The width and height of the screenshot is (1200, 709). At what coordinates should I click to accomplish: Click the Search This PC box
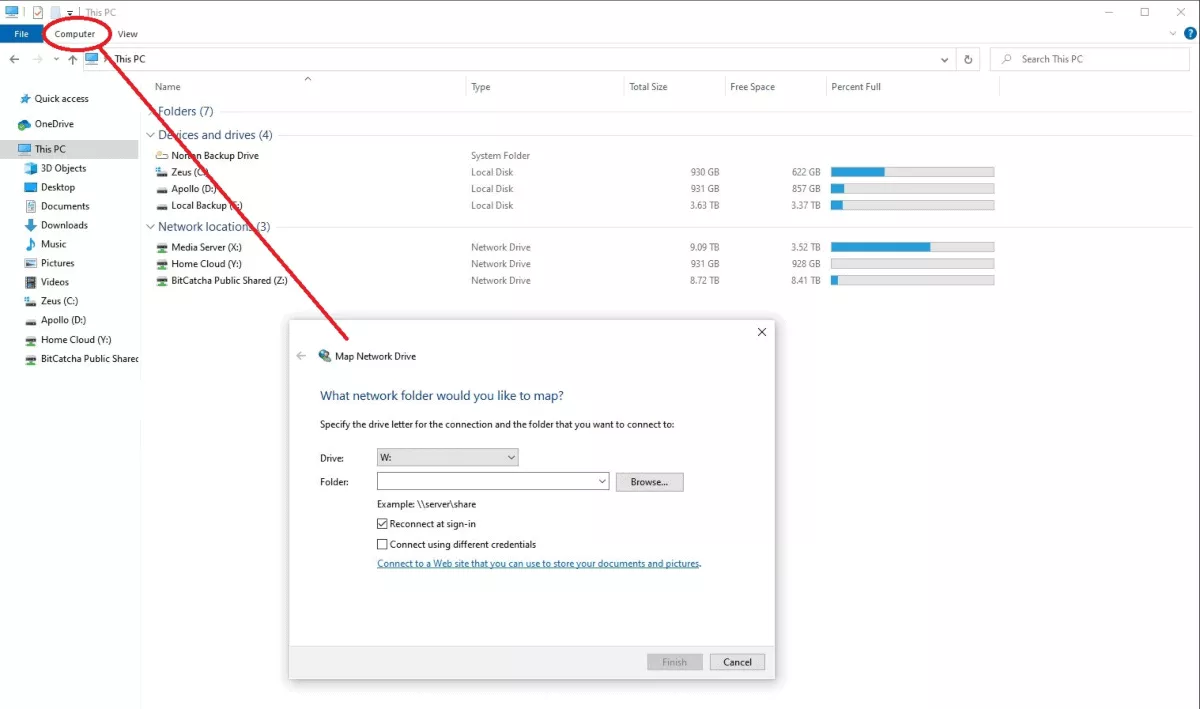[x=1092, y=60]
